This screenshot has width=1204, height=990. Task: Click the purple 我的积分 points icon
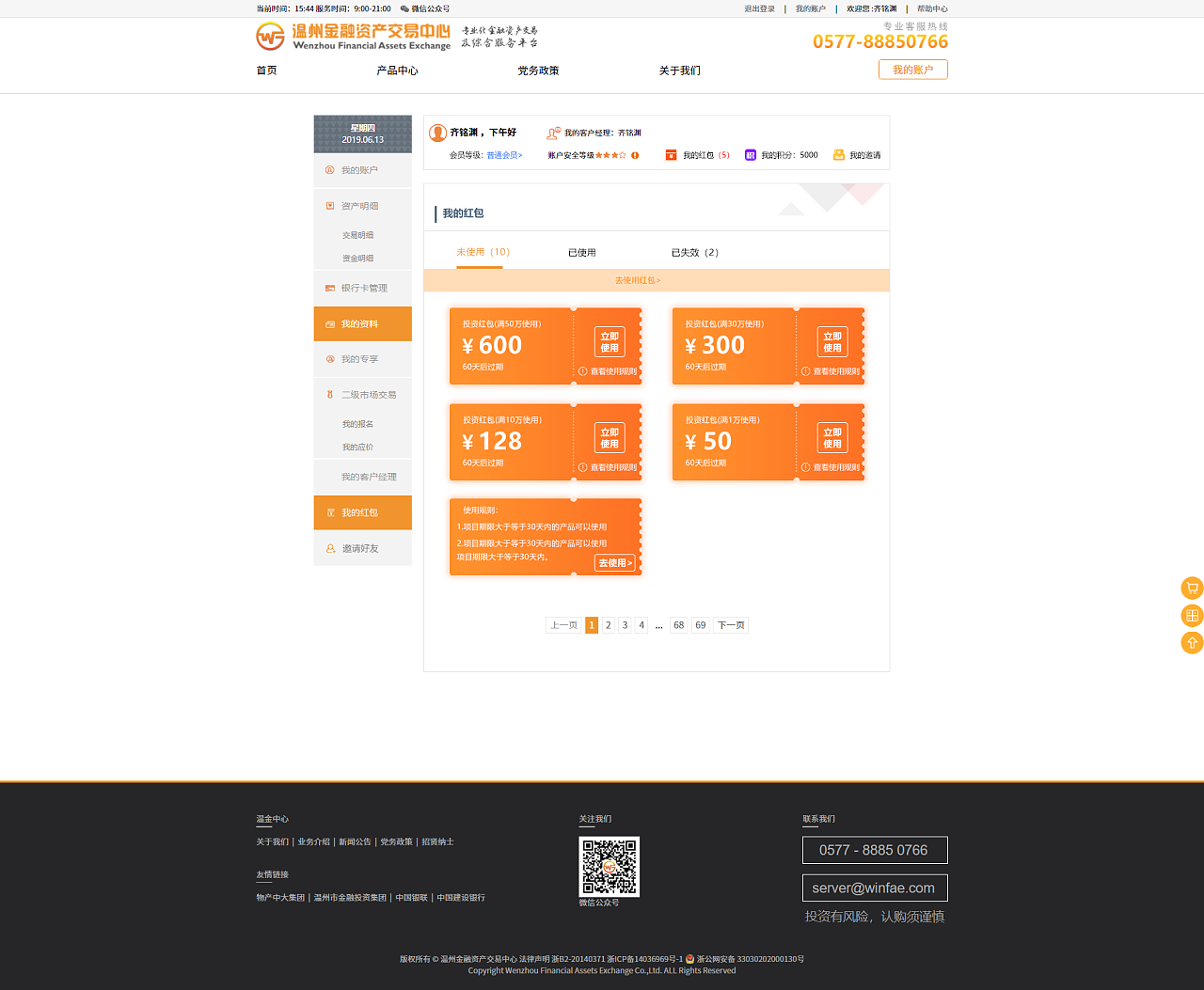751,155
